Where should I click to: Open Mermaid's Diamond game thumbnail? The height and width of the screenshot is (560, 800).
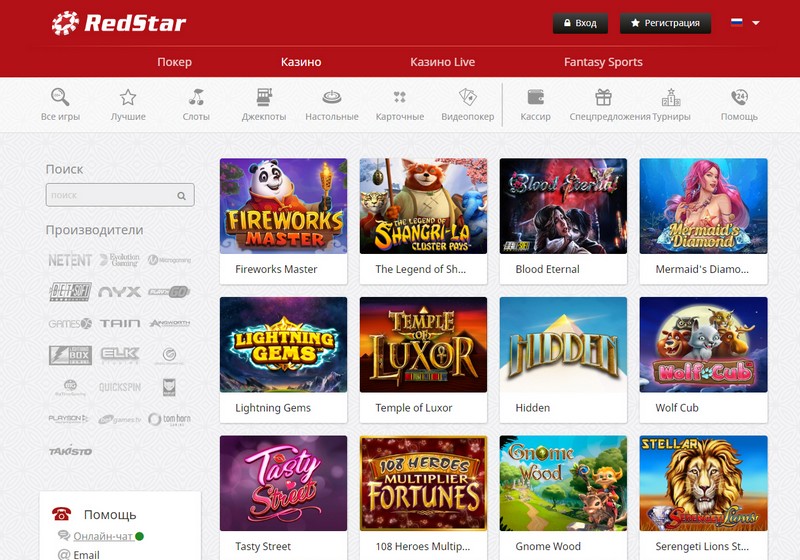[x=703, y=206]
